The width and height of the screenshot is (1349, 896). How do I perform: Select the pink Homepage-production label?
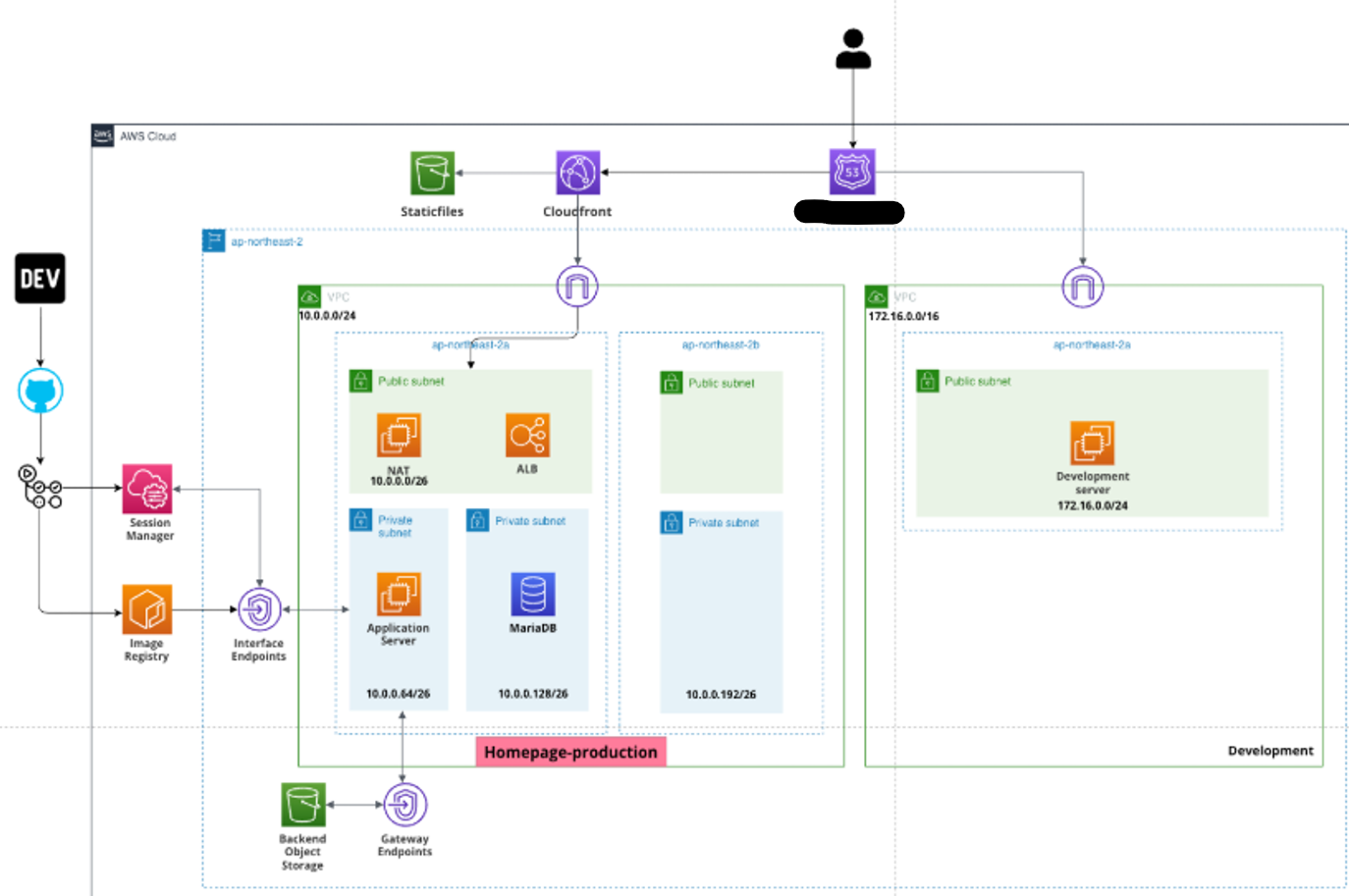[570, 752]
